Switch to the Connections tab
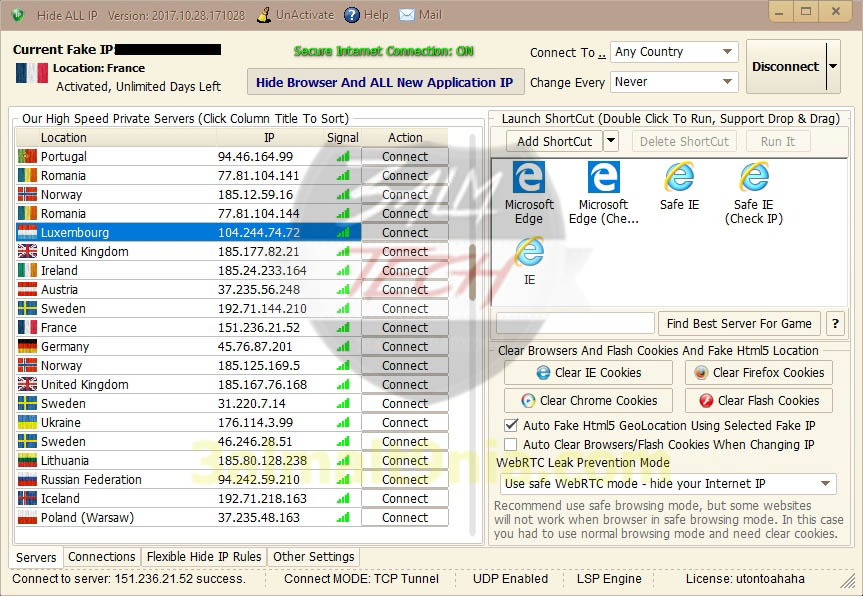863x596 pixels. tap(101, 557)
